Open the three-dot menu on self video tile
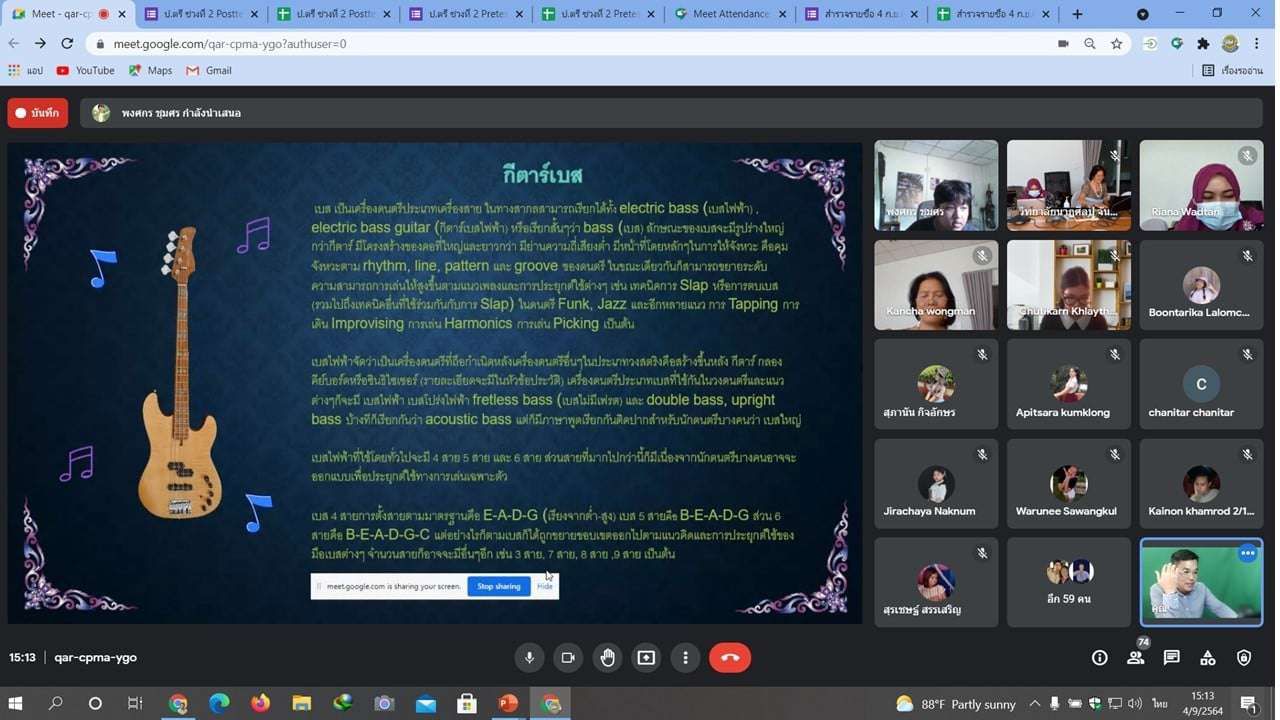Viewport: 1280px width, 720px height. click(1246, 553)
